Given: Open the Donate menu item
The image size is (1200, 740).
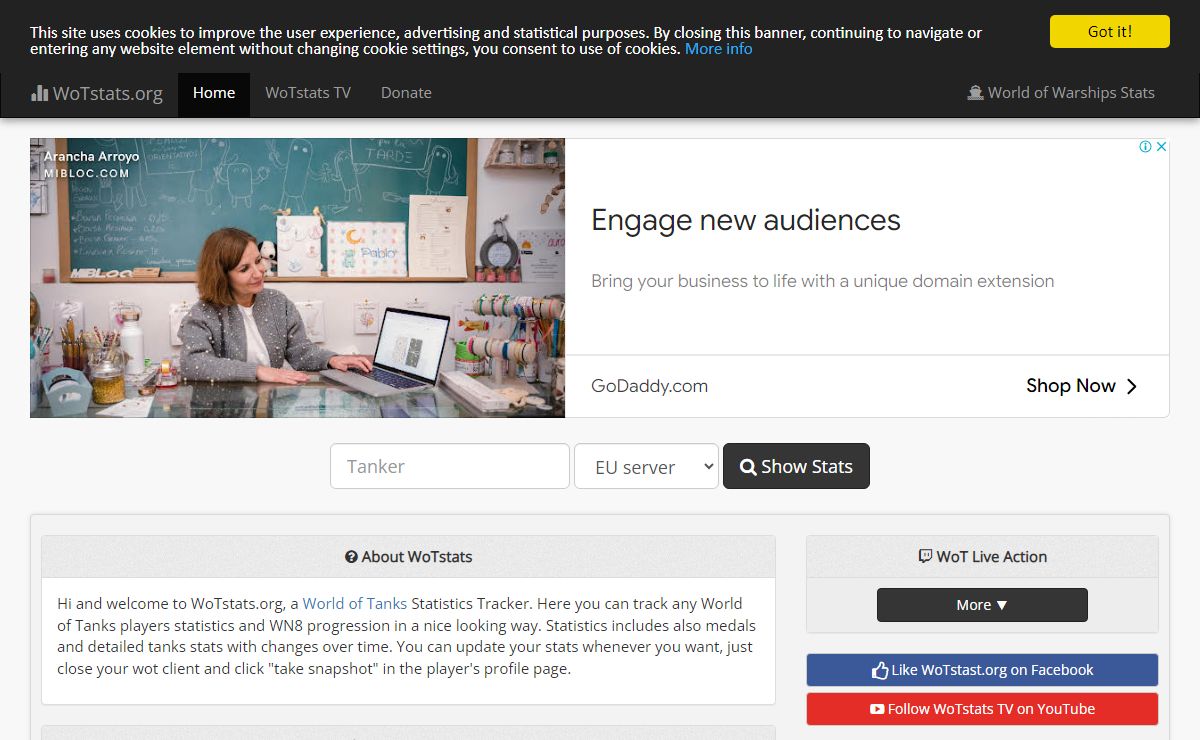Looking at the screenshot, I should coord(406,93).
